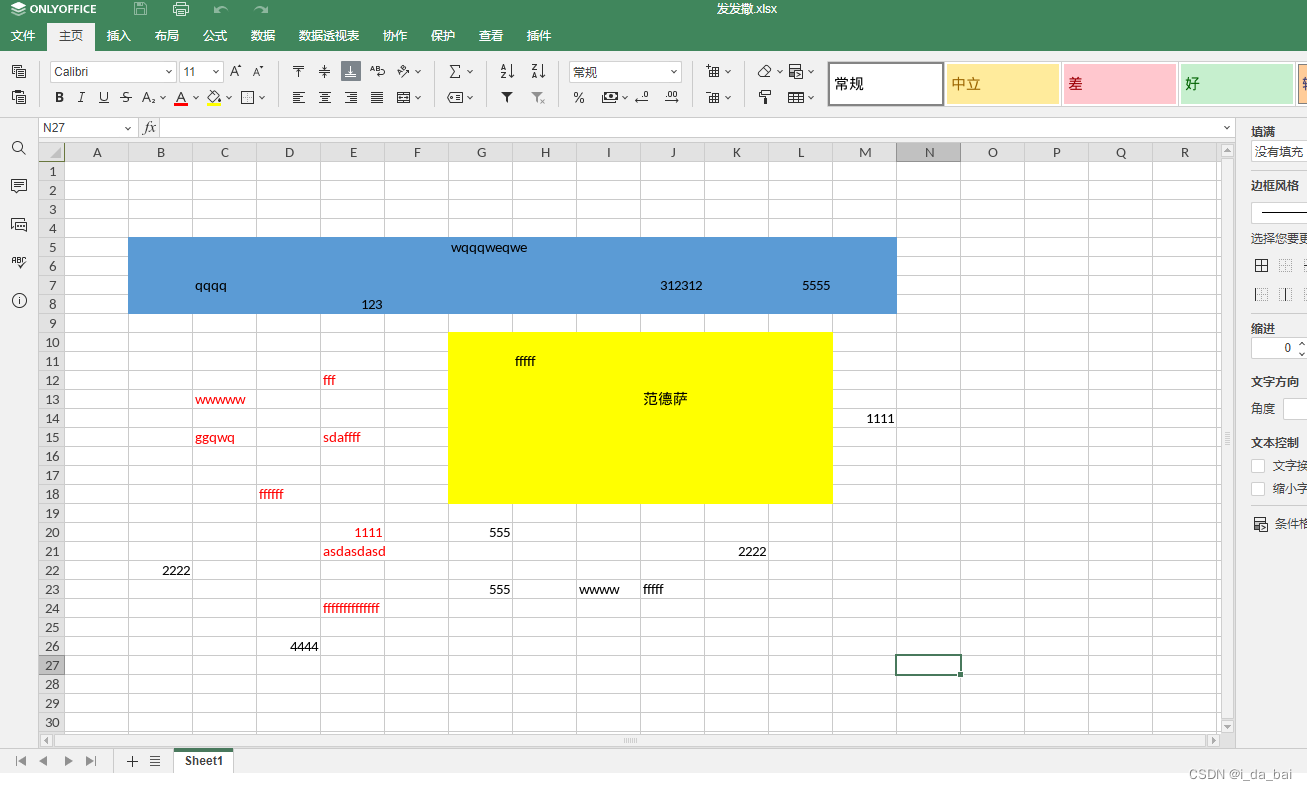Toggle italic formatting
Viewport: 1307px width, 790px height.
(x=81, y=97)
